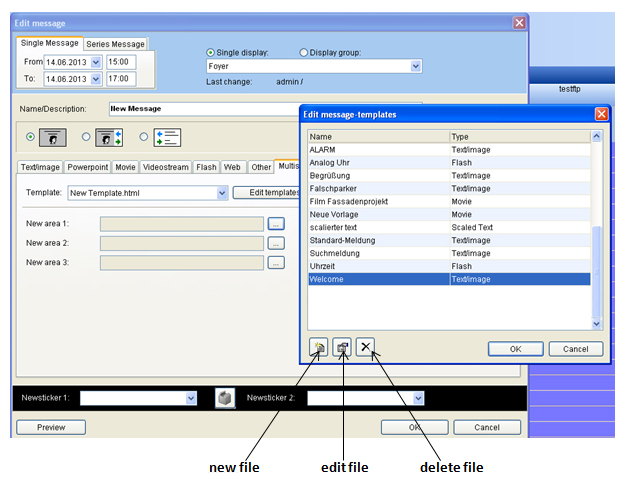The width and height of the screenshot is (632, 486).
Task: Select the list layout icon
Action: point(168,137)
